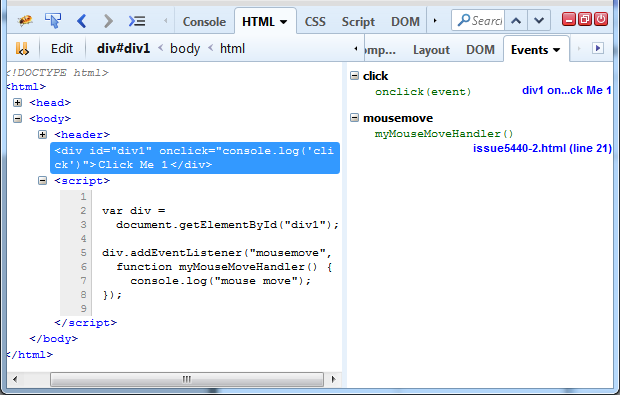620x395 pixels.
Task: Click the right arrow of horizontal scrollbar
Action: pos(333,380)
